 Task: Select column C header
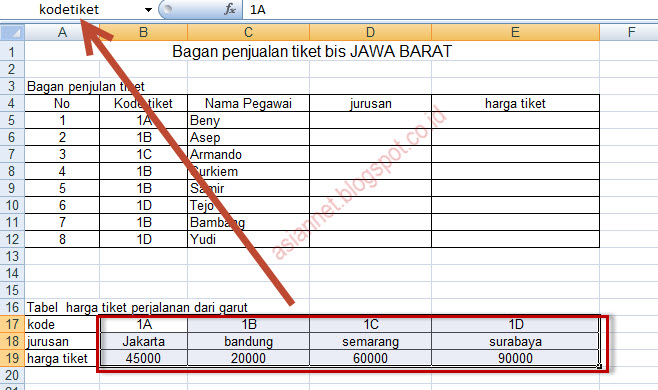tap(248, 32)
